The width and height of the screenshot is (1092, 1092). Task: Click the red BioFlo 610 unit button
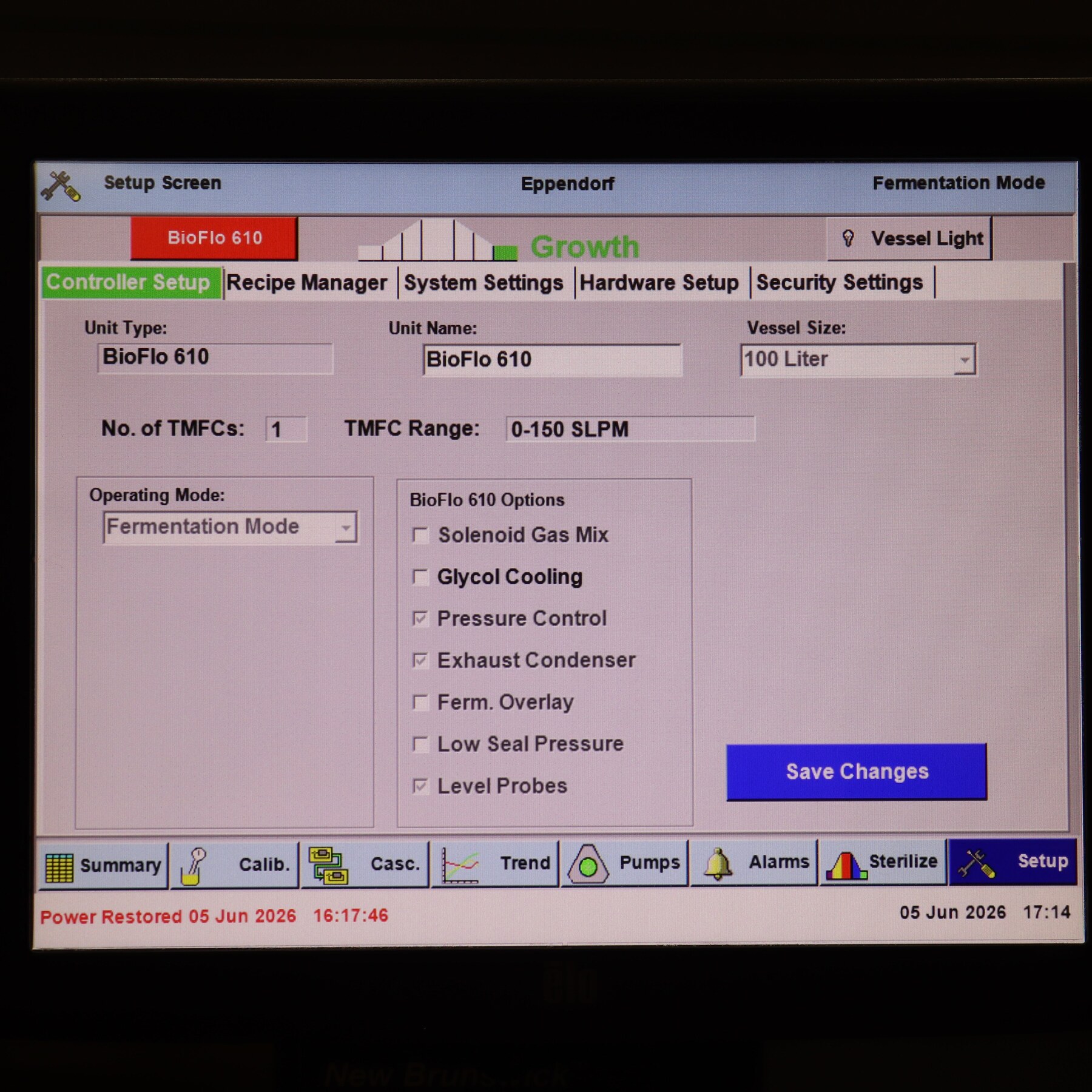tap(214, 238)
